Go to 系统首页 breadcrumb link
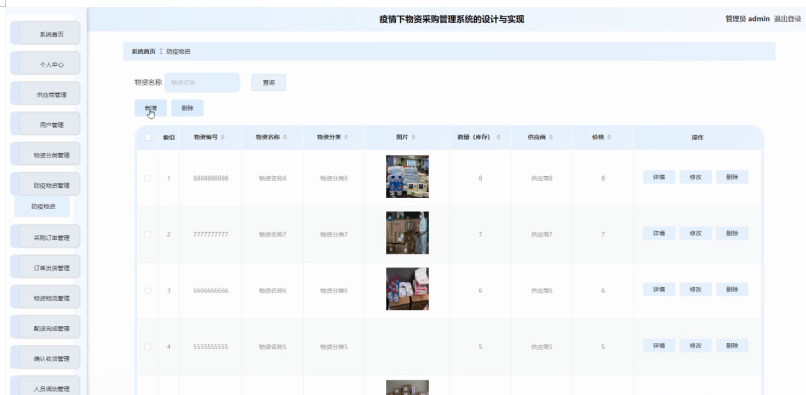This screenshot has width=806, height=395. [x=143, y=51]
